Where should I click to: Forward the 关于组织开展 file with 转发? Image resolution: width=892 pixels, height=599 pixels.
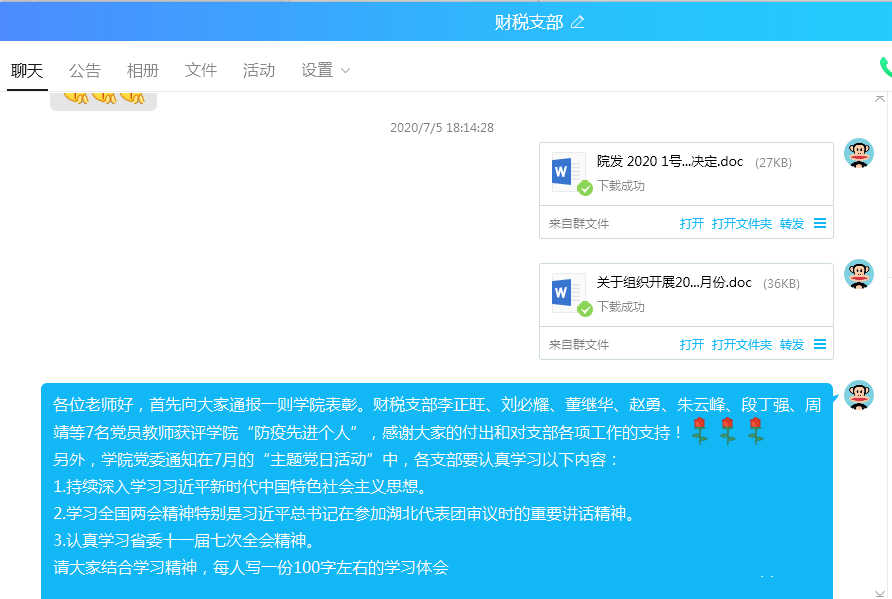(x=792, y=345)
